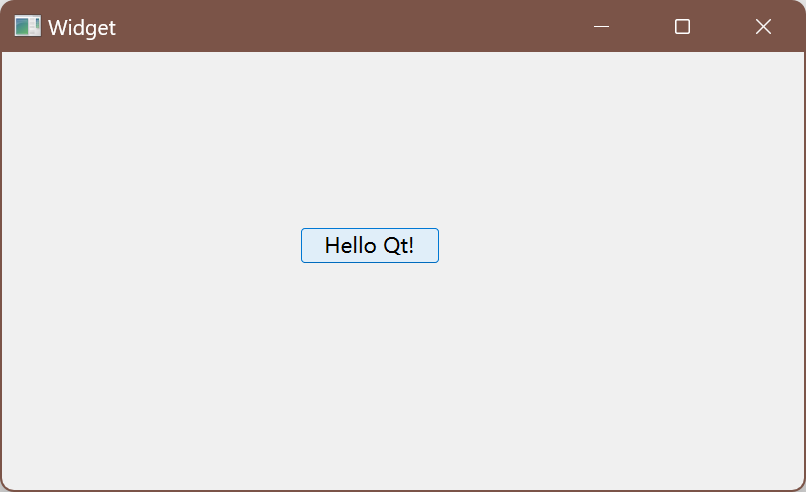Click the small window icon in title bar
Screen dimensions: 806x492
28,26
